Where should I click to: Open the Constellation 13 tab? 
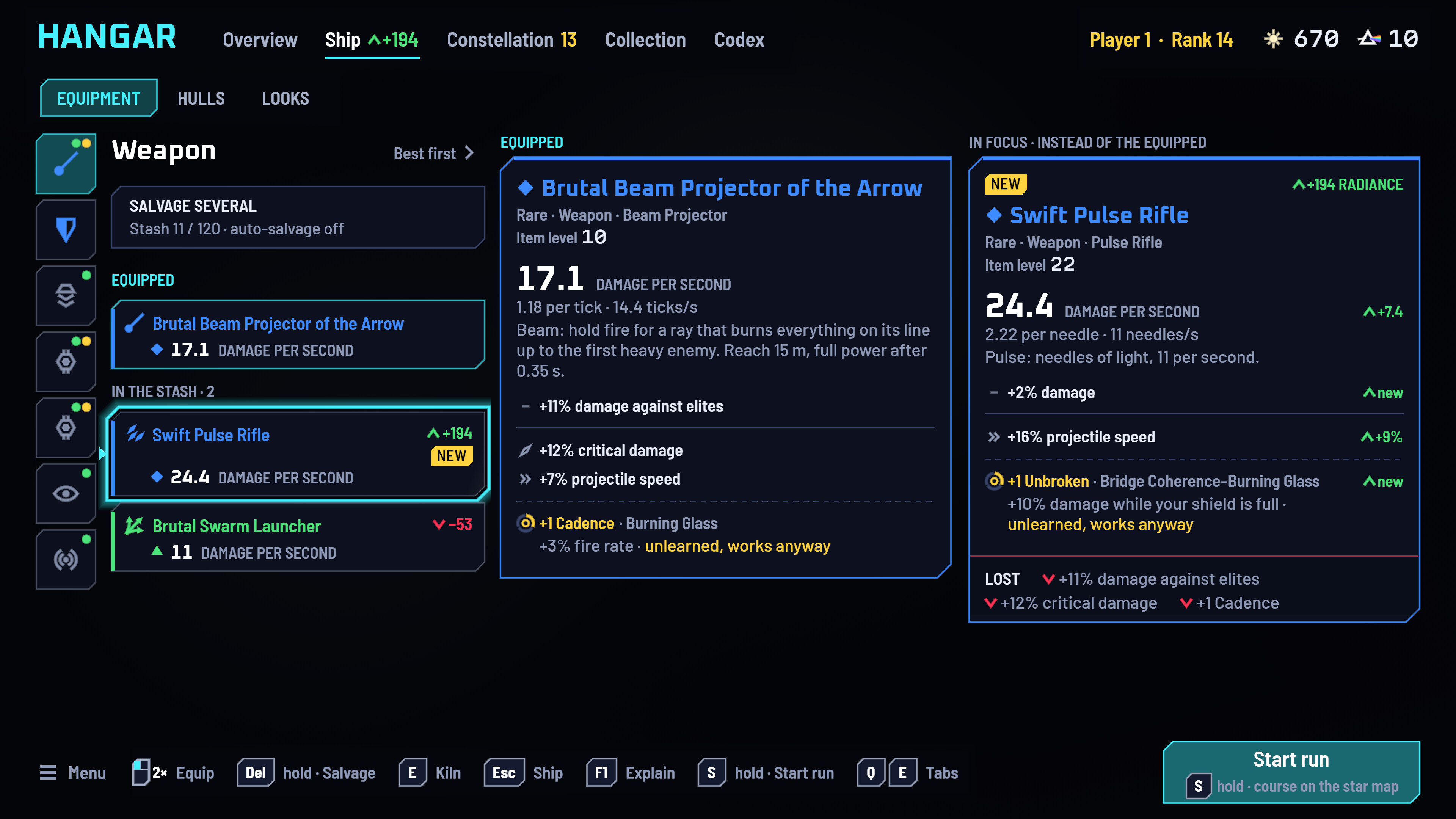point(511,40)
